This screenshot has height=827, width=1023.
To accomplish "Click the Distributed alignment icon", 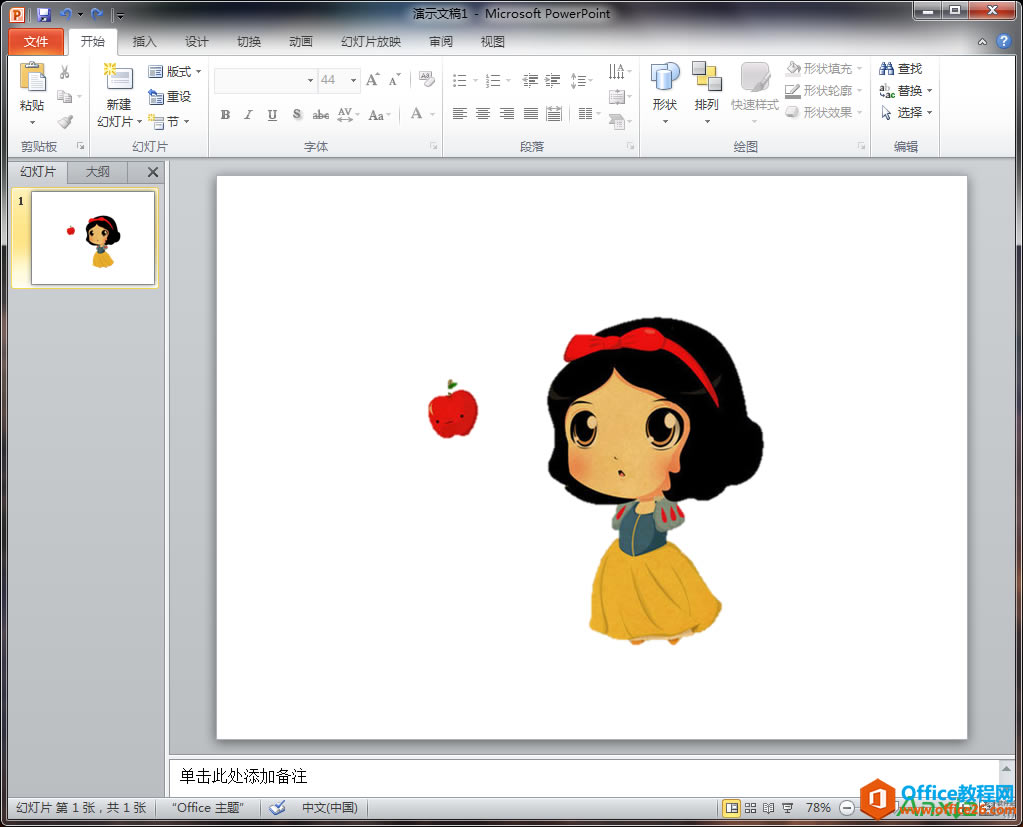I will pyautogui.click(x=554, y=114).
